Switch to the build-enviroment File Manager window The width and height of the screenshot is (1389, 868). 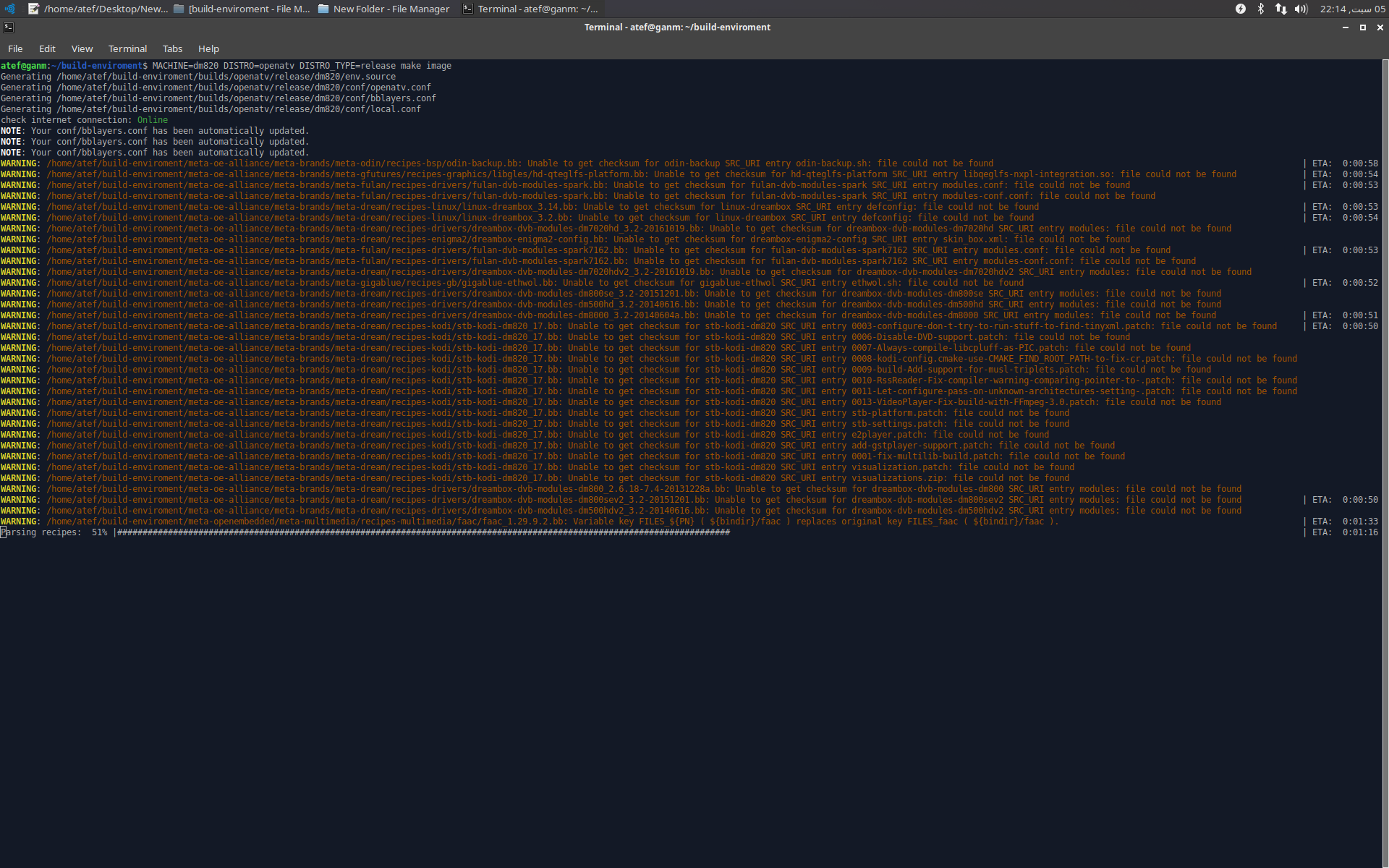242,9
